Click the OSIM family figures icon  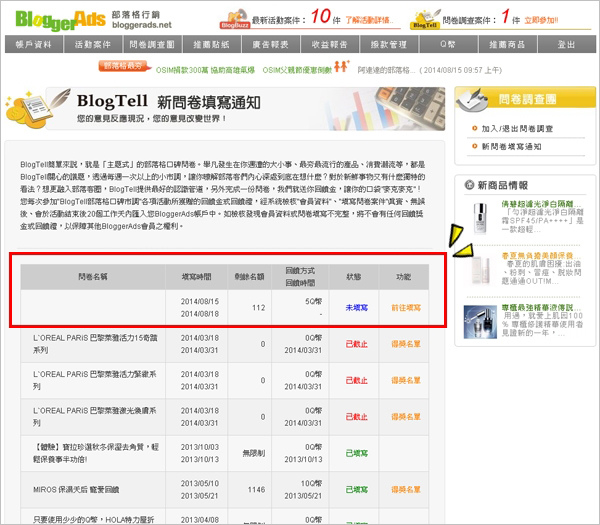point(341,66)
